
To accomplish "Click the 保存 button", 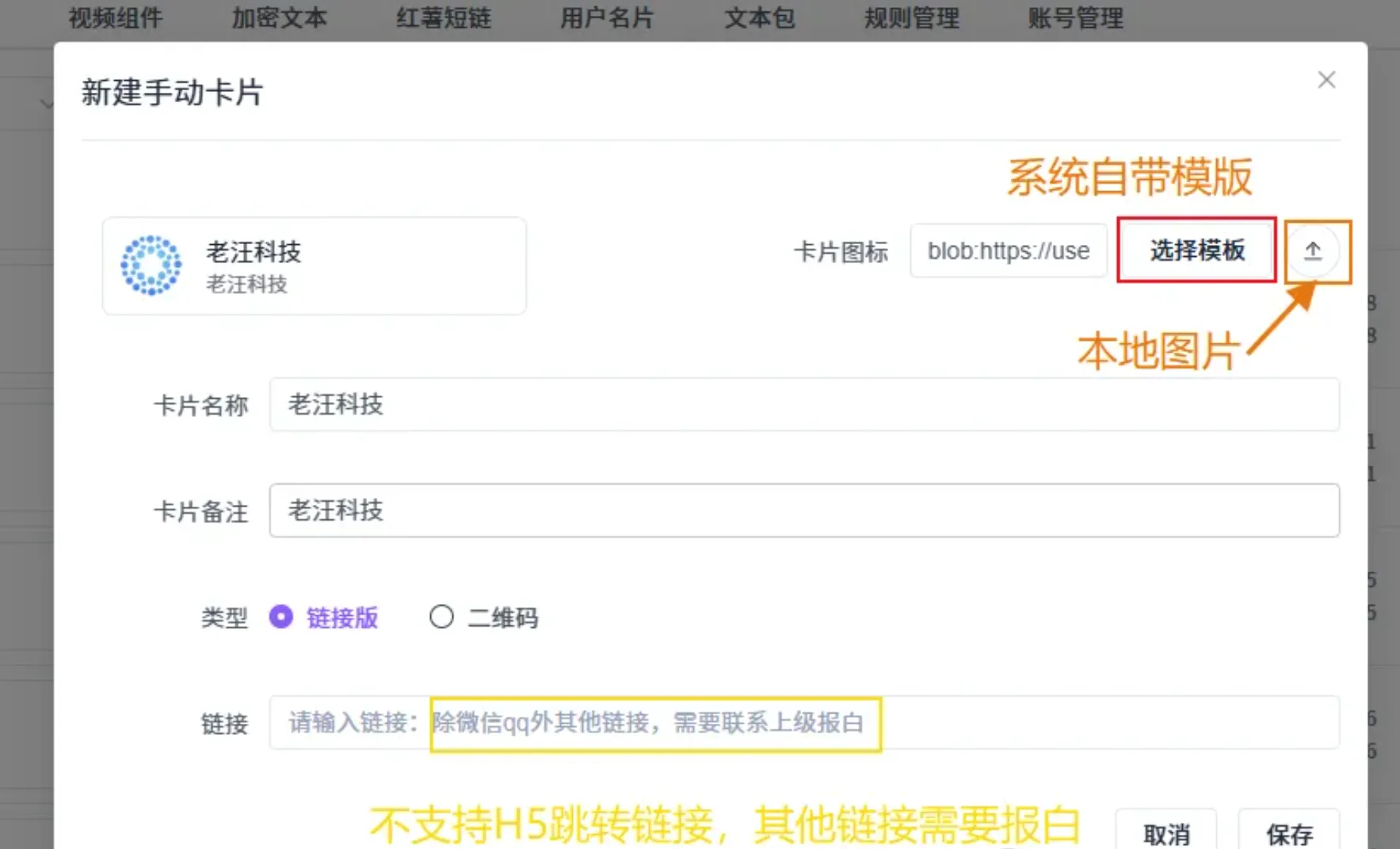I will pyautogui.click(x=1289, y=831).
